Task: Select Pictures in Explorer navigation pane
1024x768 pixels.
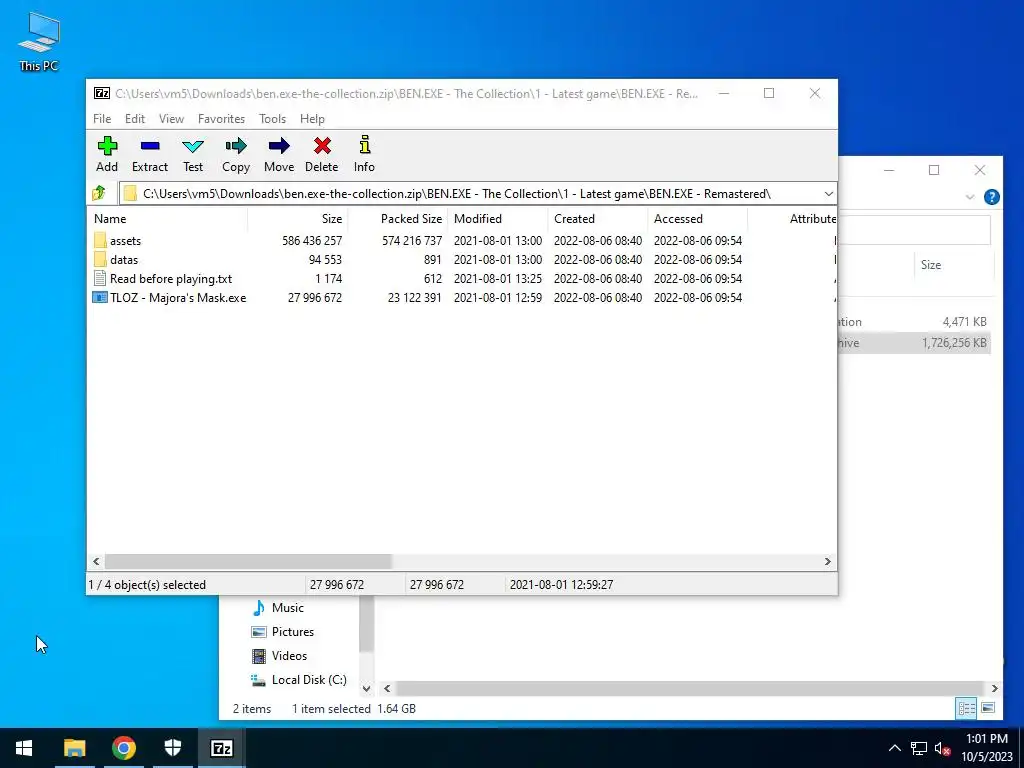Action: [x=283, y=632]
